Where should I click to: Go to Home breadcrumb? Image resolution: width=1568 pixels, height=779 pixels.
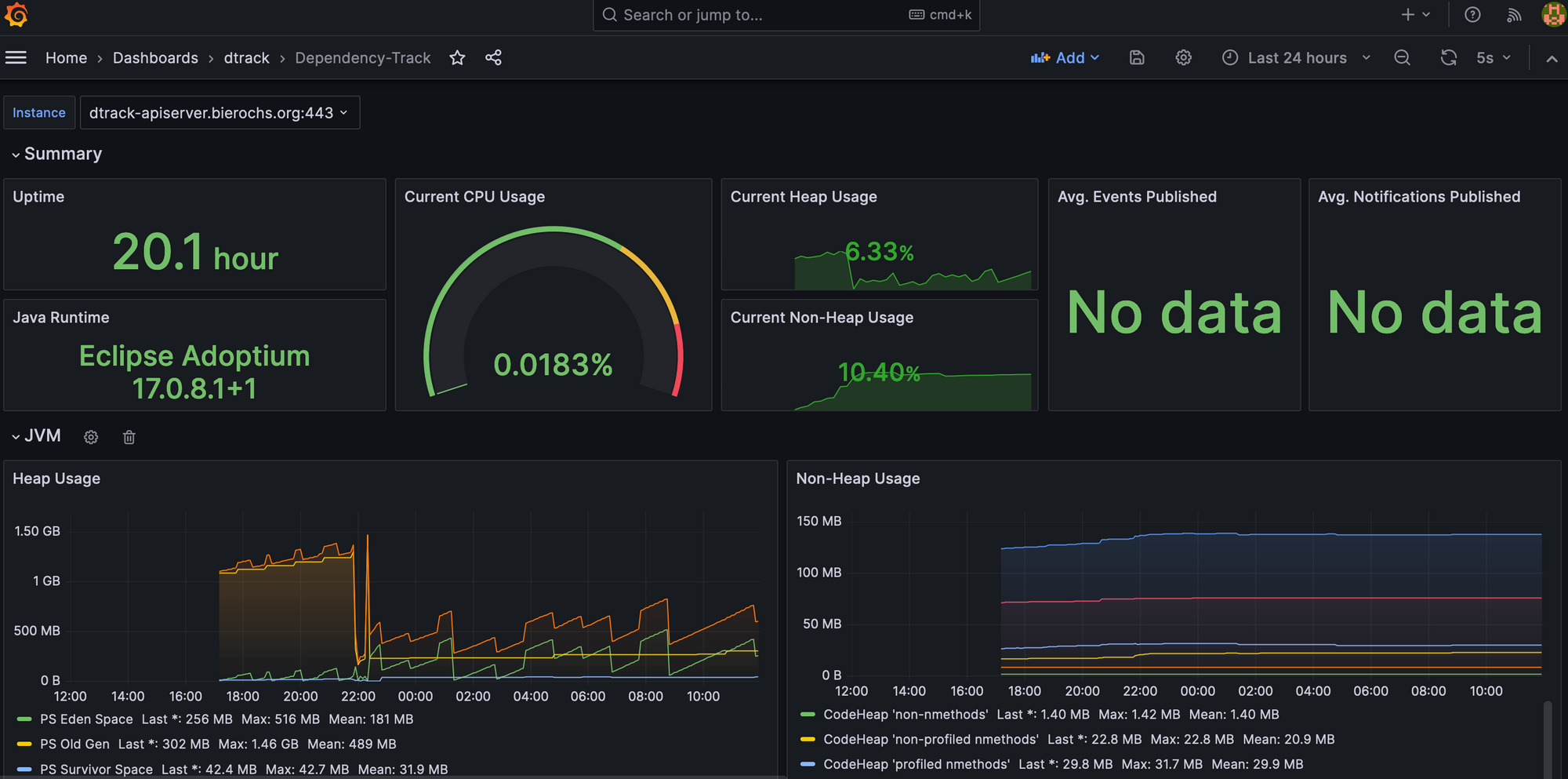pyautogui.click(x=66, y=58)
